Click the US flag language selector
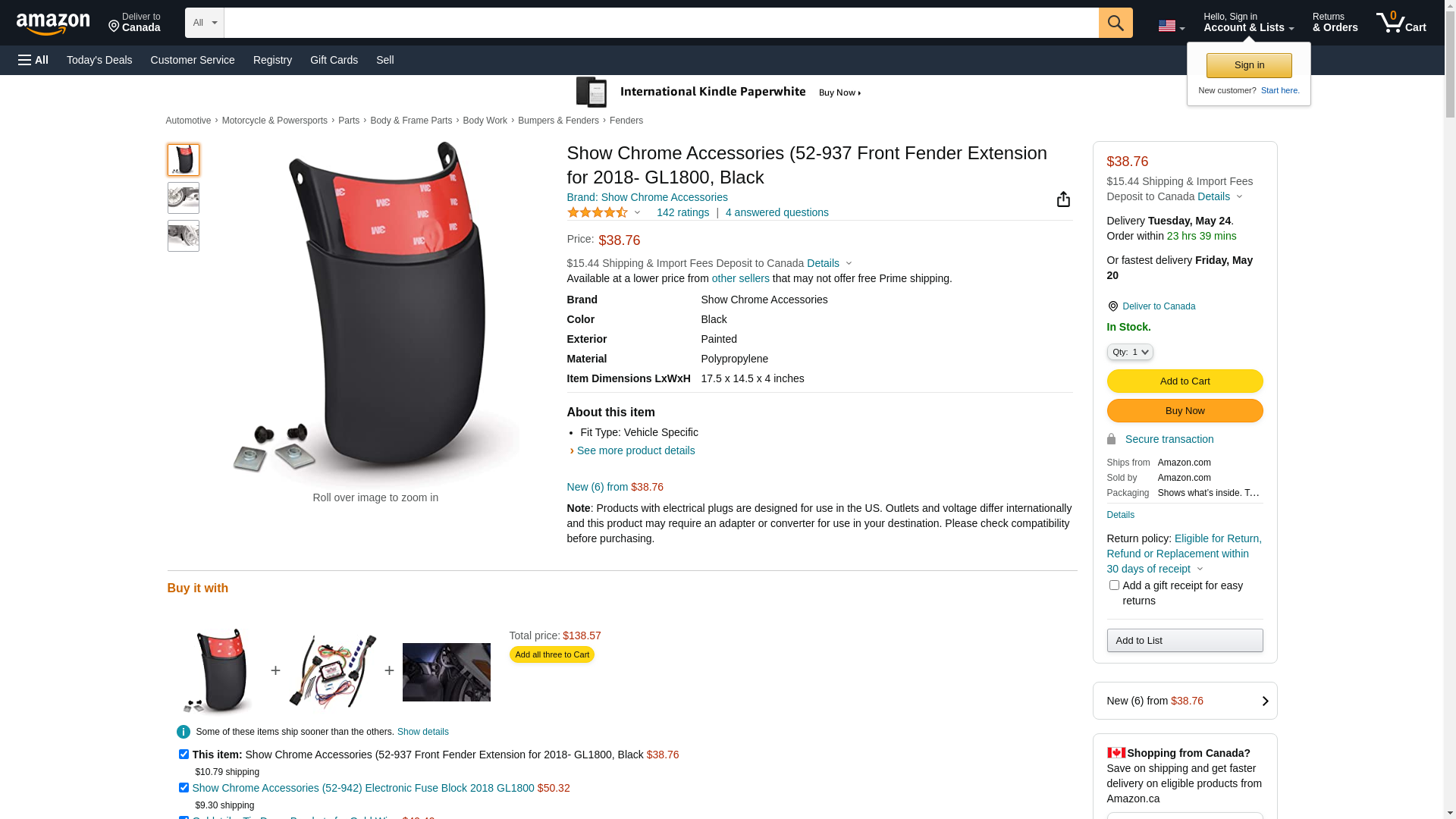 (x=1171, y=26)
